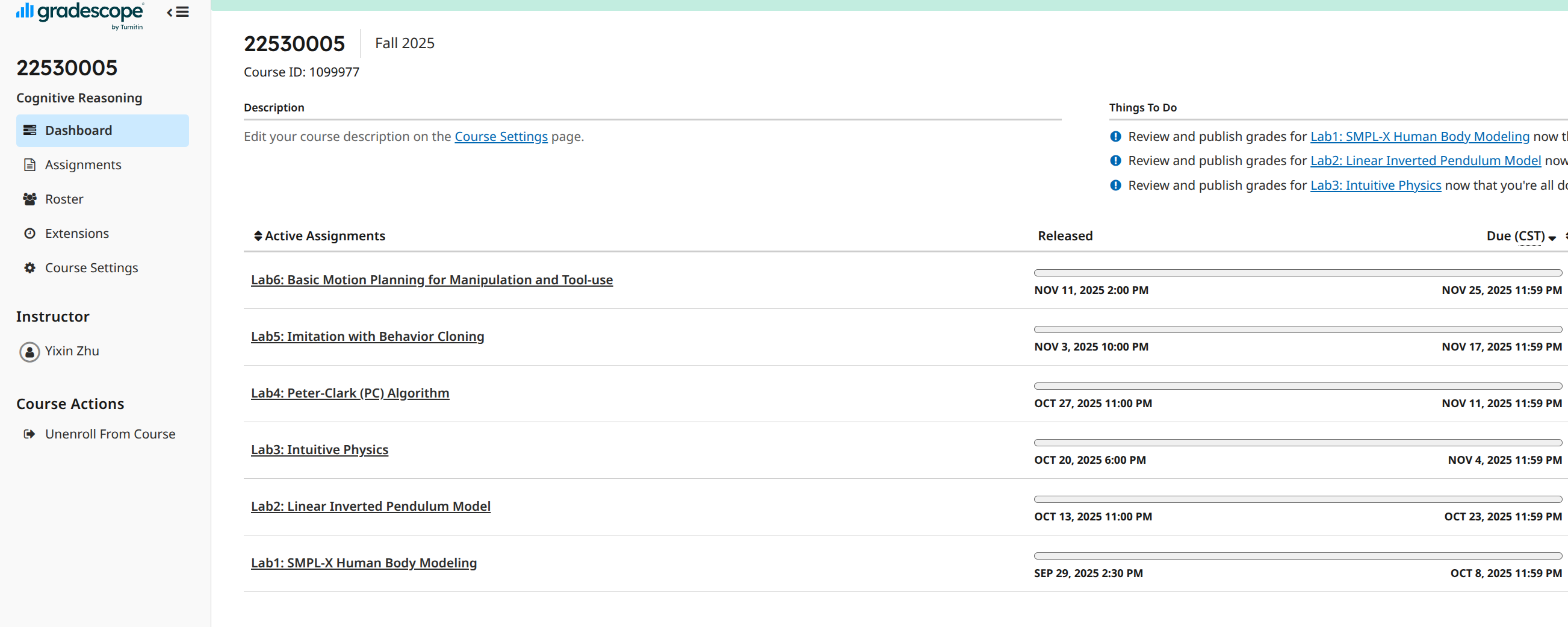The width and height of the screenshot is (1568, 627).
Task: Click the NOV 17, 2025 11:59 PM due date
Action: tap(1502, 347)
